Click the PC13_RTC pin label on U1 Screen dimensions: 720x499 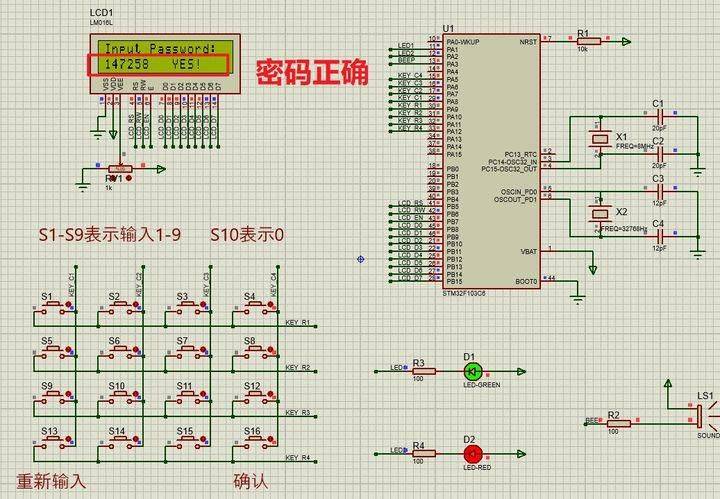tap(520, 155)
